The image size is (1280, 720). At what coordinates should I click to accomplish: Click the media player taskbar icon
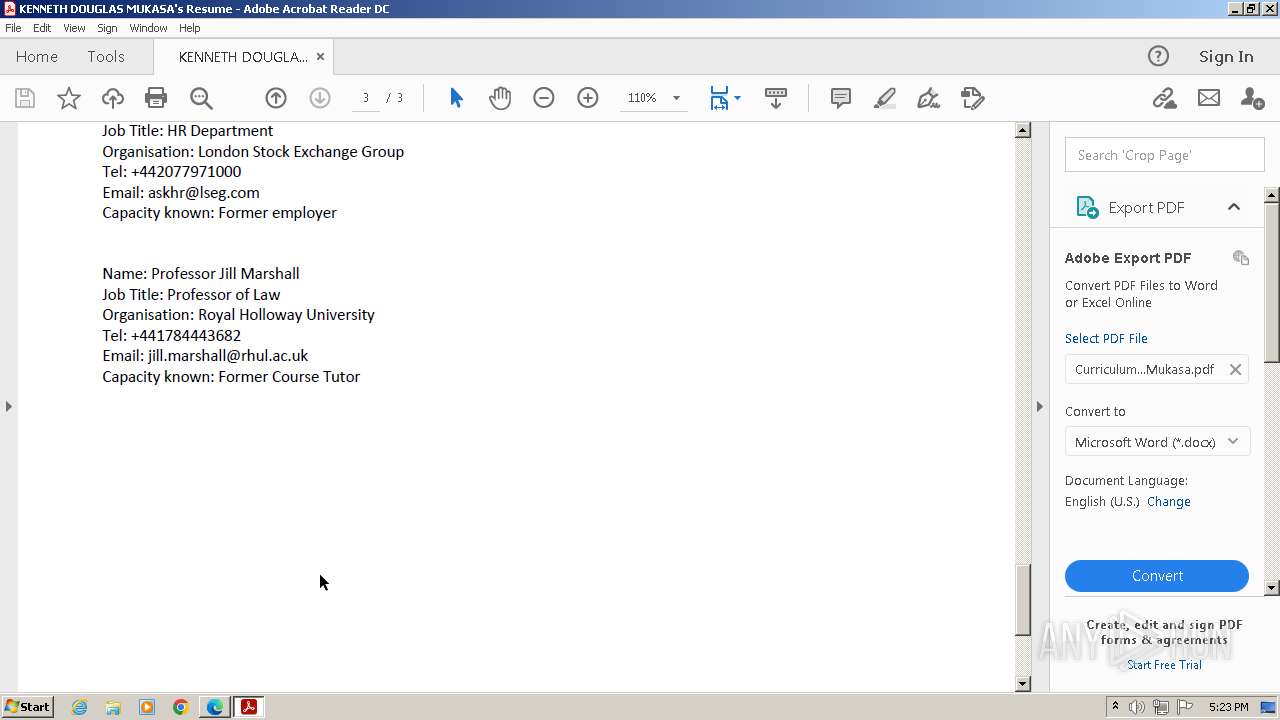147,707
